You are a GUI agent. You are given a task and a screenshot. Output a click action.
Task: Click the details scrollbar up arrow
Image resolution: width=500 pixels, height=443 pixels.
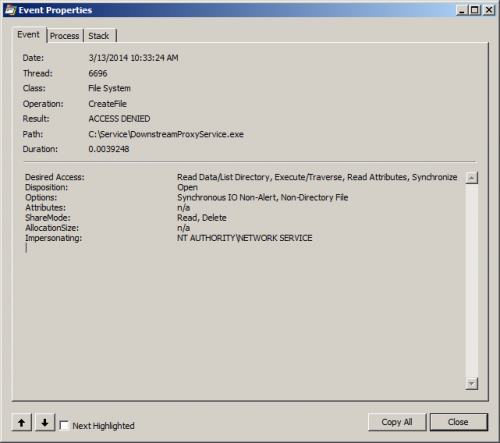472,178
